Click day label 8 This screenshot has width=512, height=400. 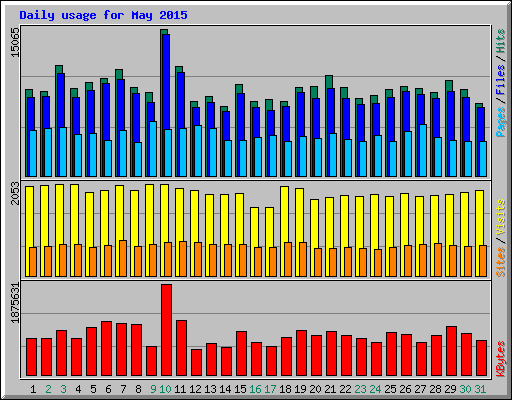click(x=138, y=389)
